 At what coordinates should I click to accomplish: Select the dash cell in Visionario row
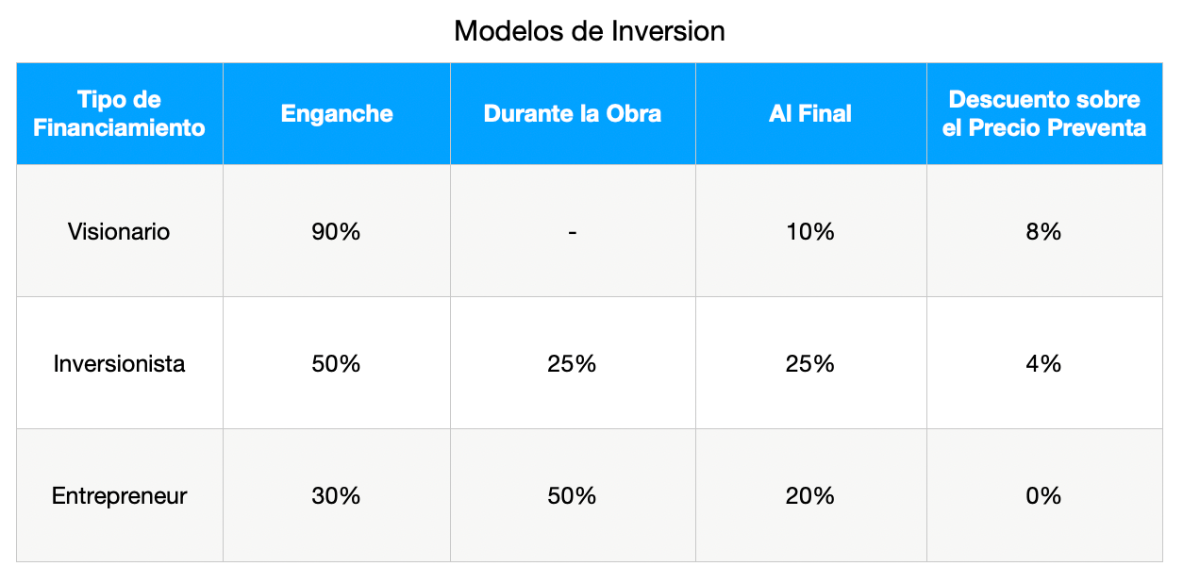pyautogui.click(x=572, y=231)
